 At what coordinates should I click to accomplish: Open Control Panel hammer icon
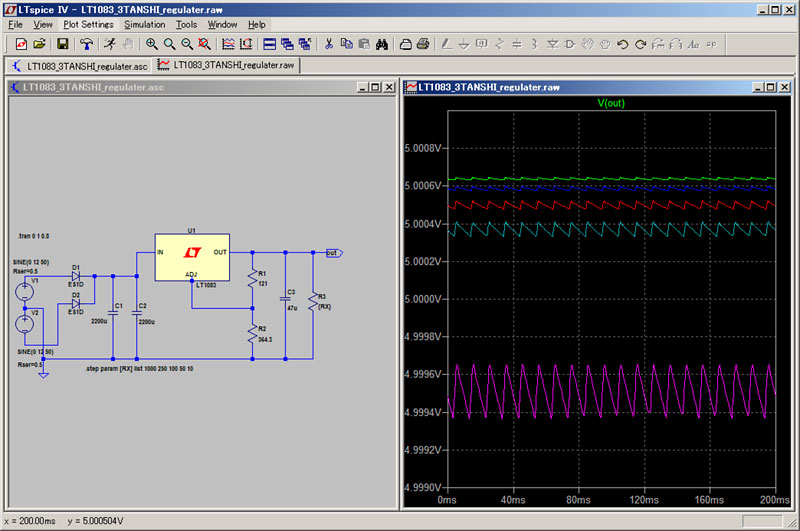tap(86, 44)
